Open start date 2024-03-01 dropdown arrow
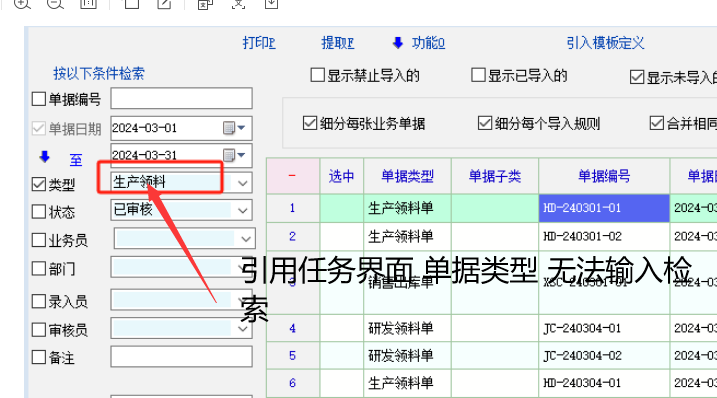Viewport: 717px width, 398px height. (241, 128)
